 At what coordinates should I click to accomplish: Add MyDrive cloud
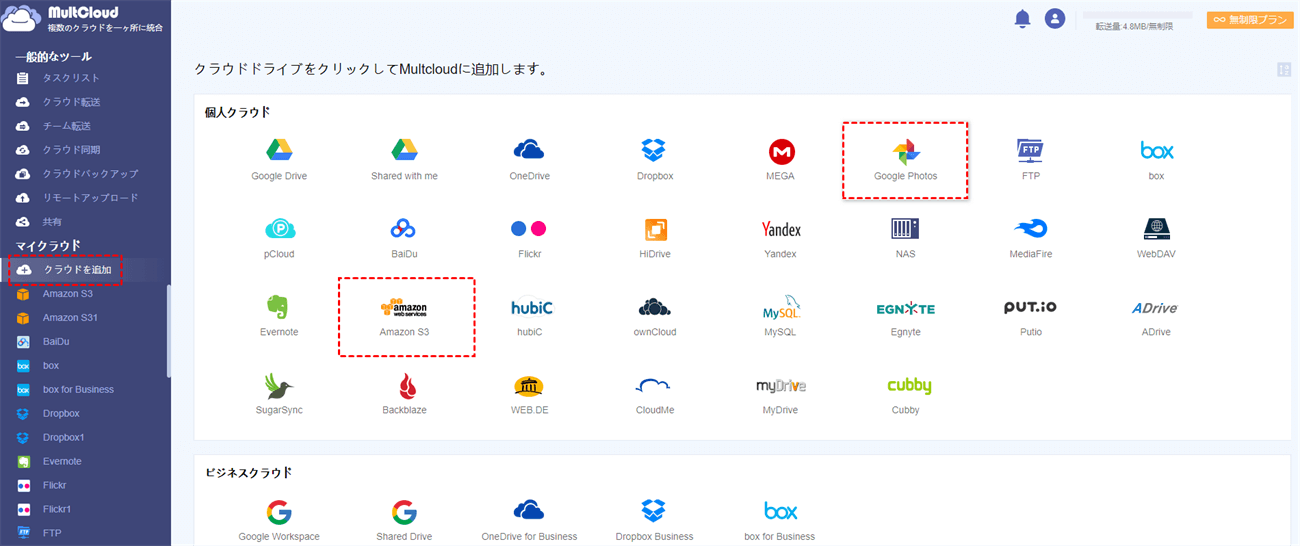[x=781, y=394]
